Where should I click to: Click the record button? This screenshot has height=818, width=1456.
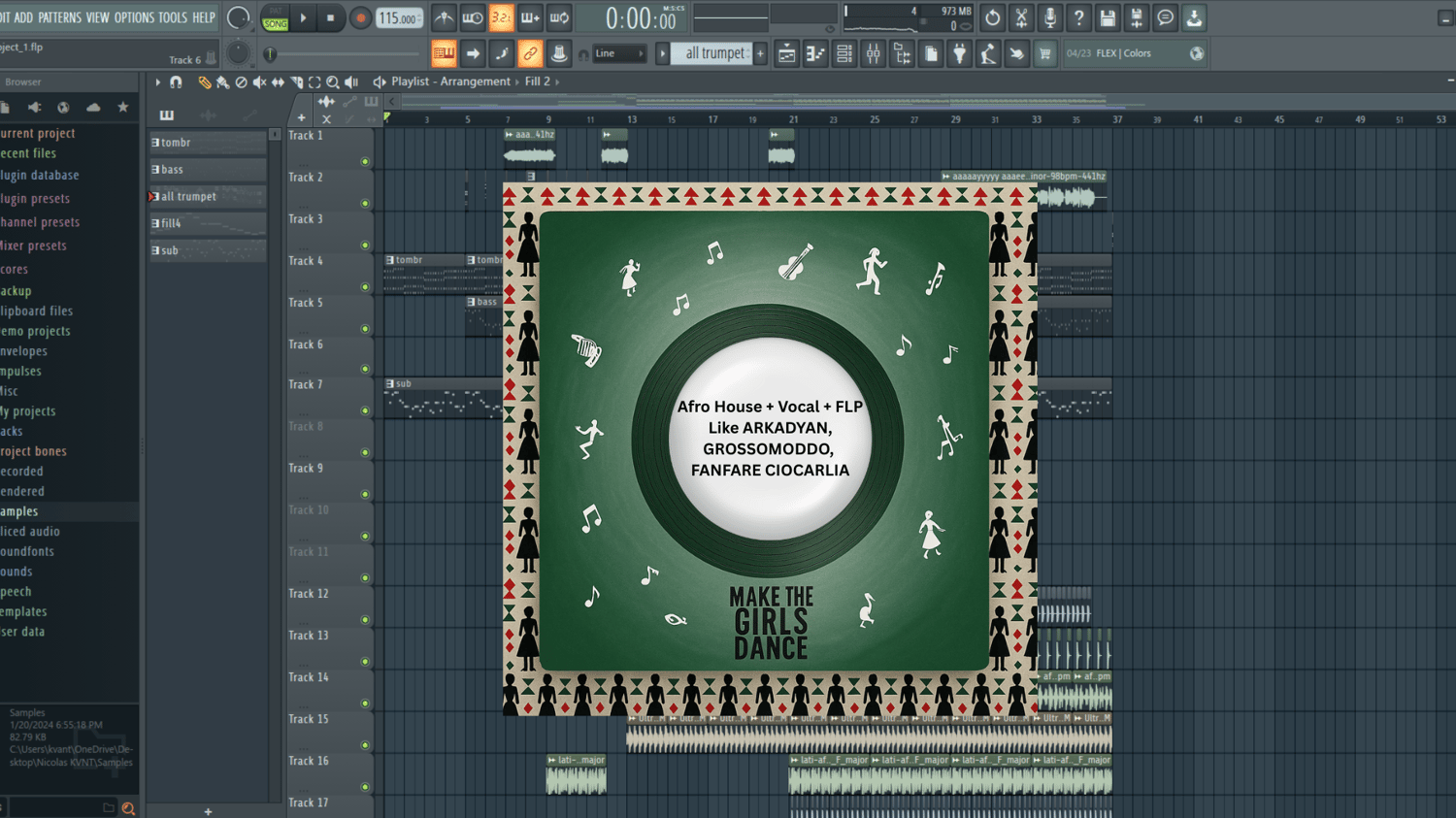[360, 17]
